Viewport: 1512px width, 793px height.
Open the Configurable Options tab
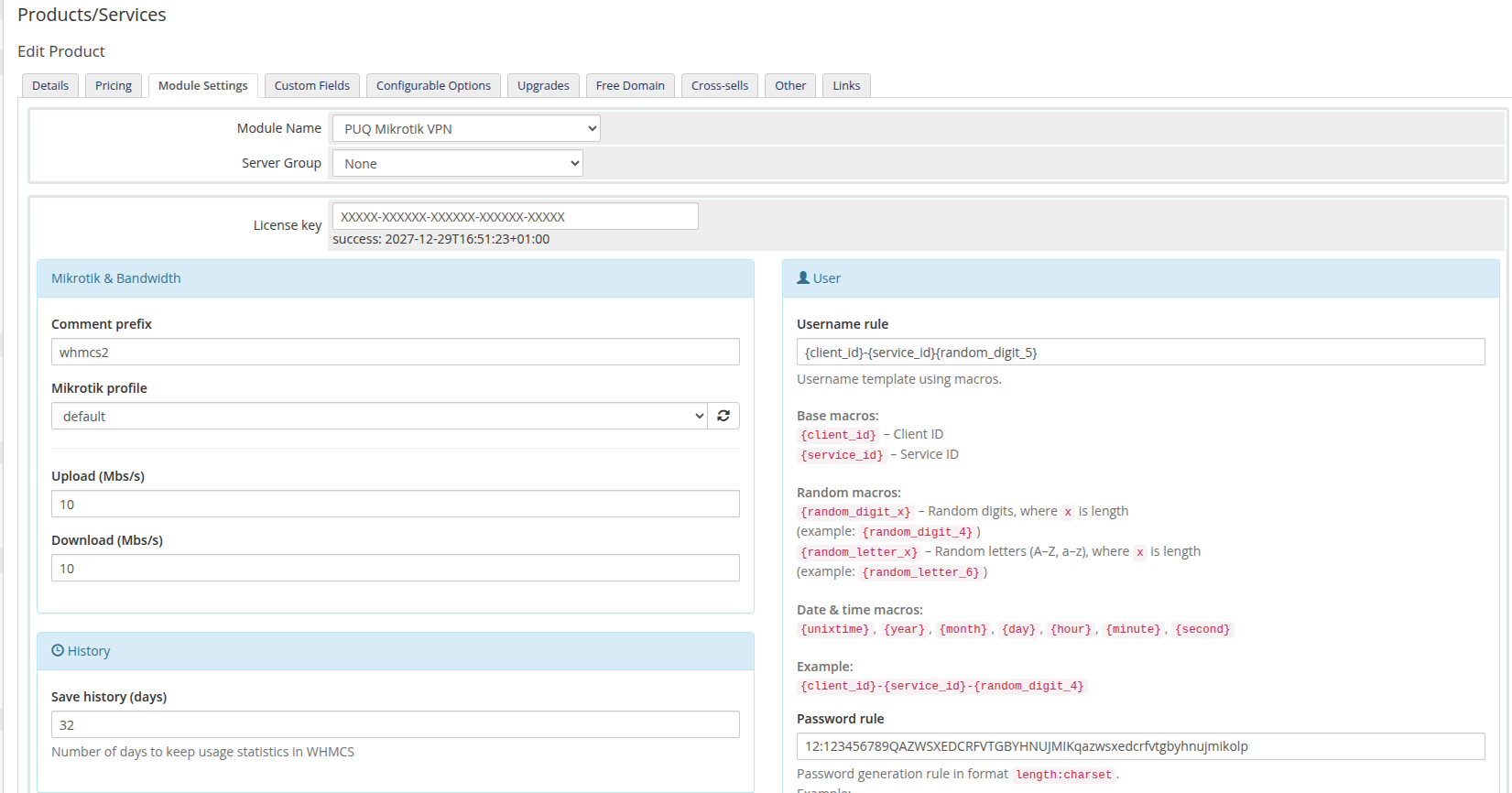[433, 85]
